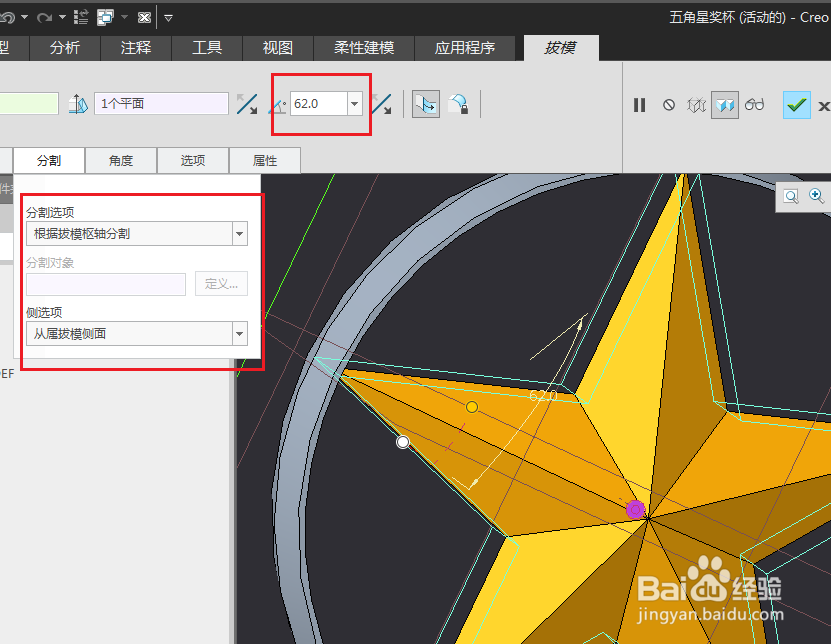Screen dimensions: 831x644
Task: Click the 62.0 angle value field
Action: tap(319, 103)
